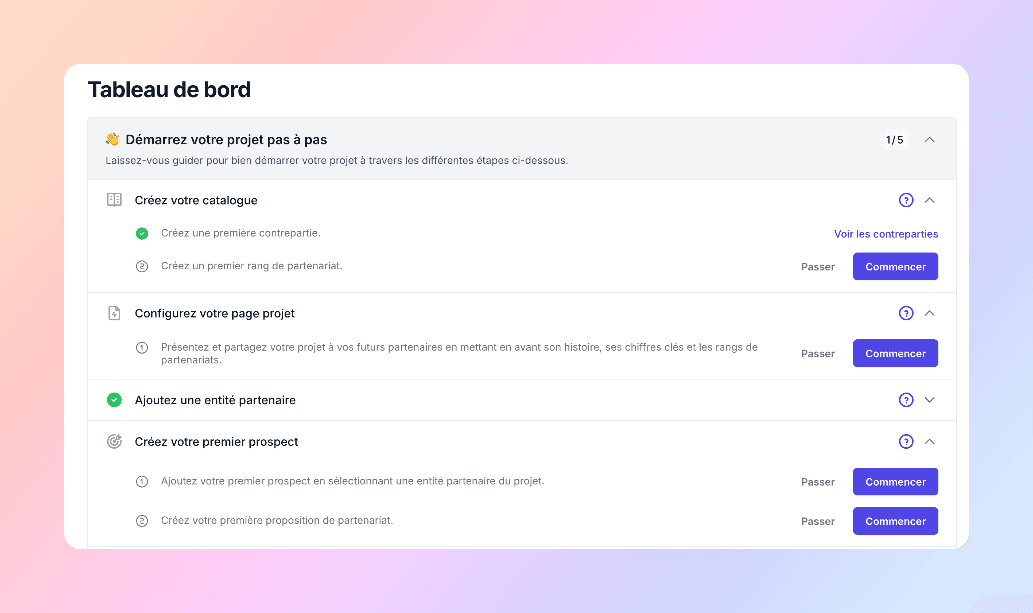Click the 1/5 progress badge

click(895, 140)
